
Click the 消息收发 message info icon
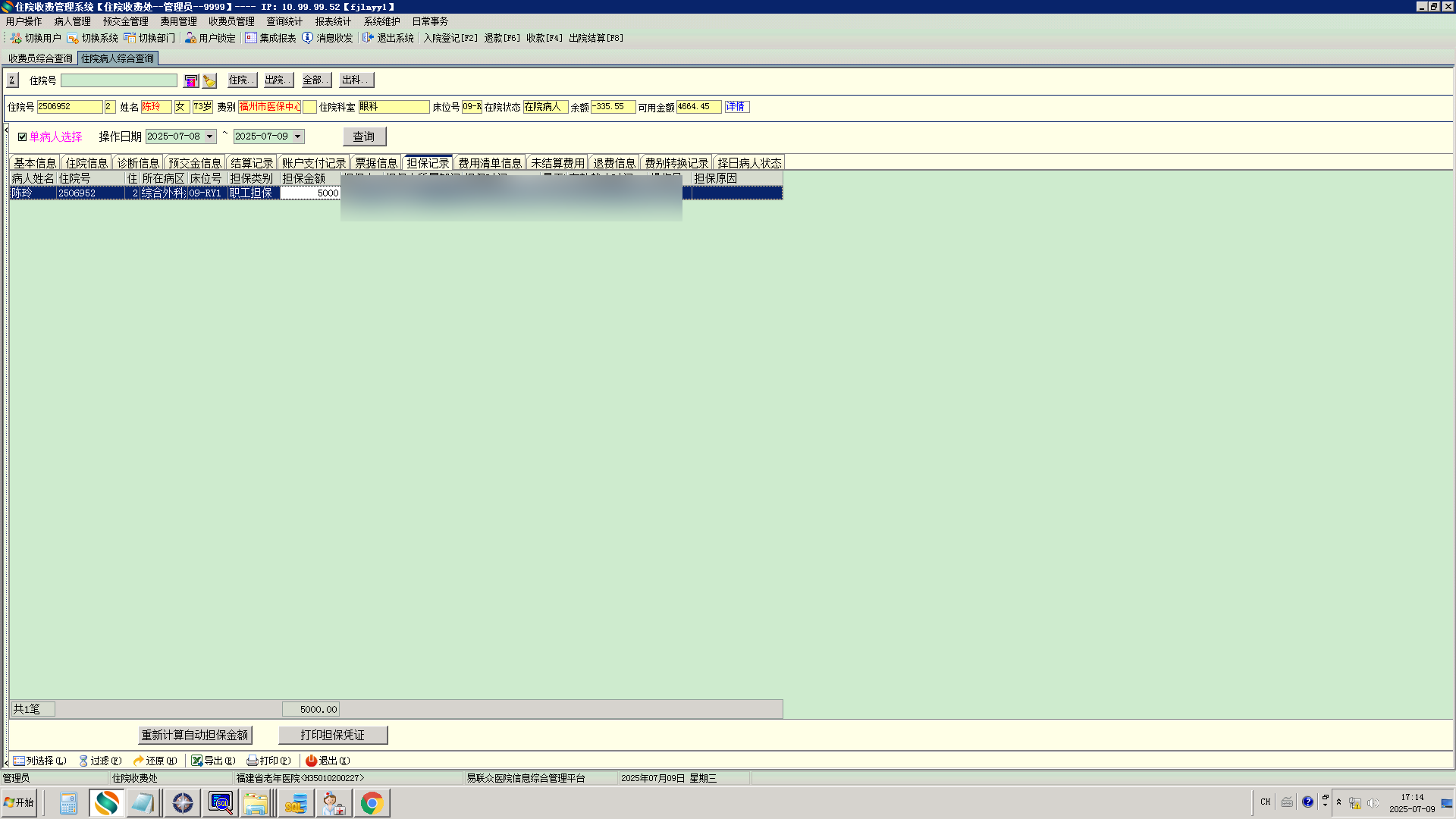[x=307, y=38]
